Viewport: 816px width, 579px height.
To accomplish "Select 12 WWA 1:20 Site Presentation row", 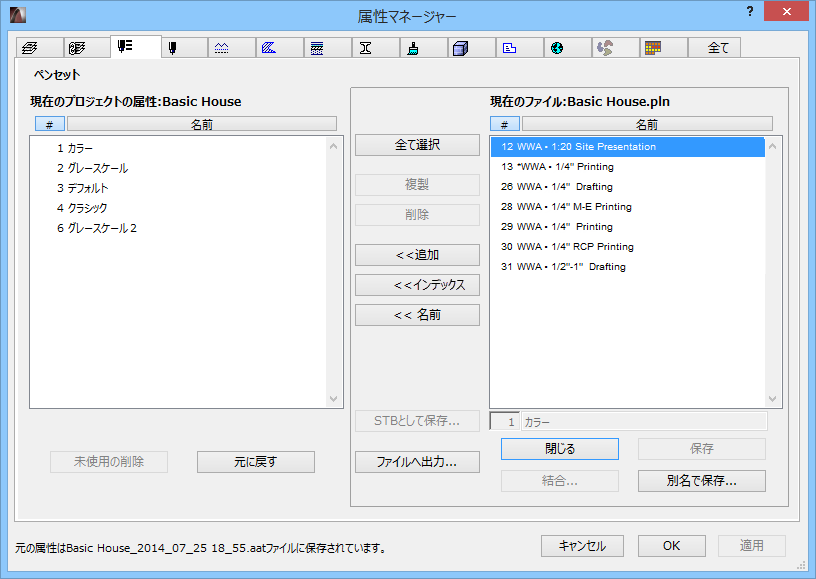I will [x=628, y=147].
